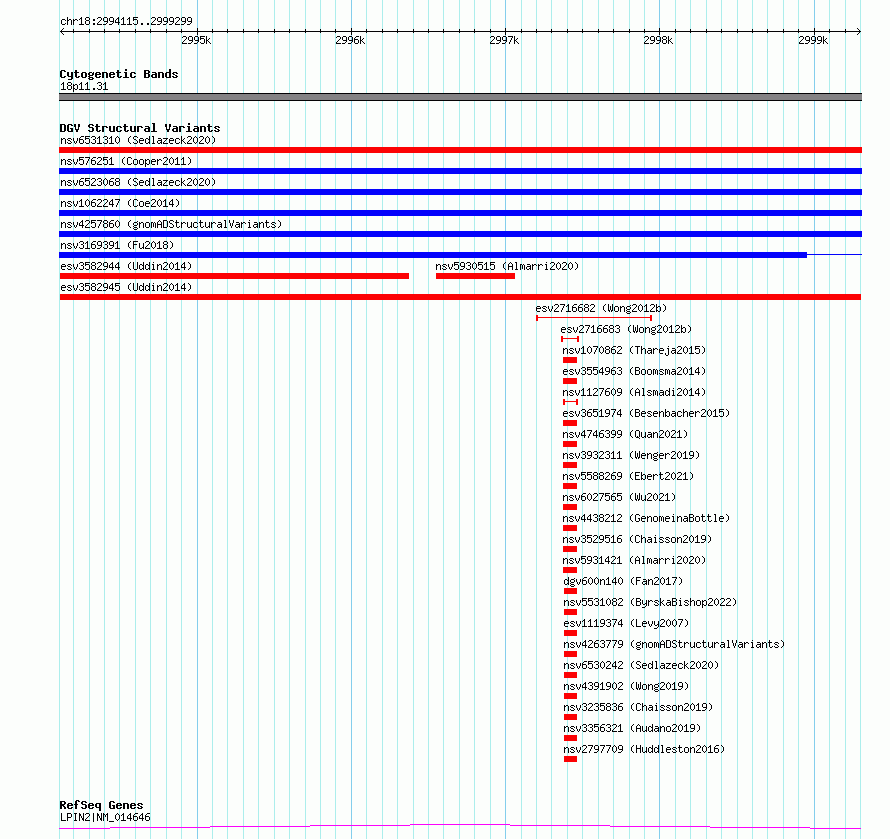Click the nsv6531310 (Sedlazeck2020) variant label
The image size is (890, 839).
pyautogui.click(x=138, y=140)
